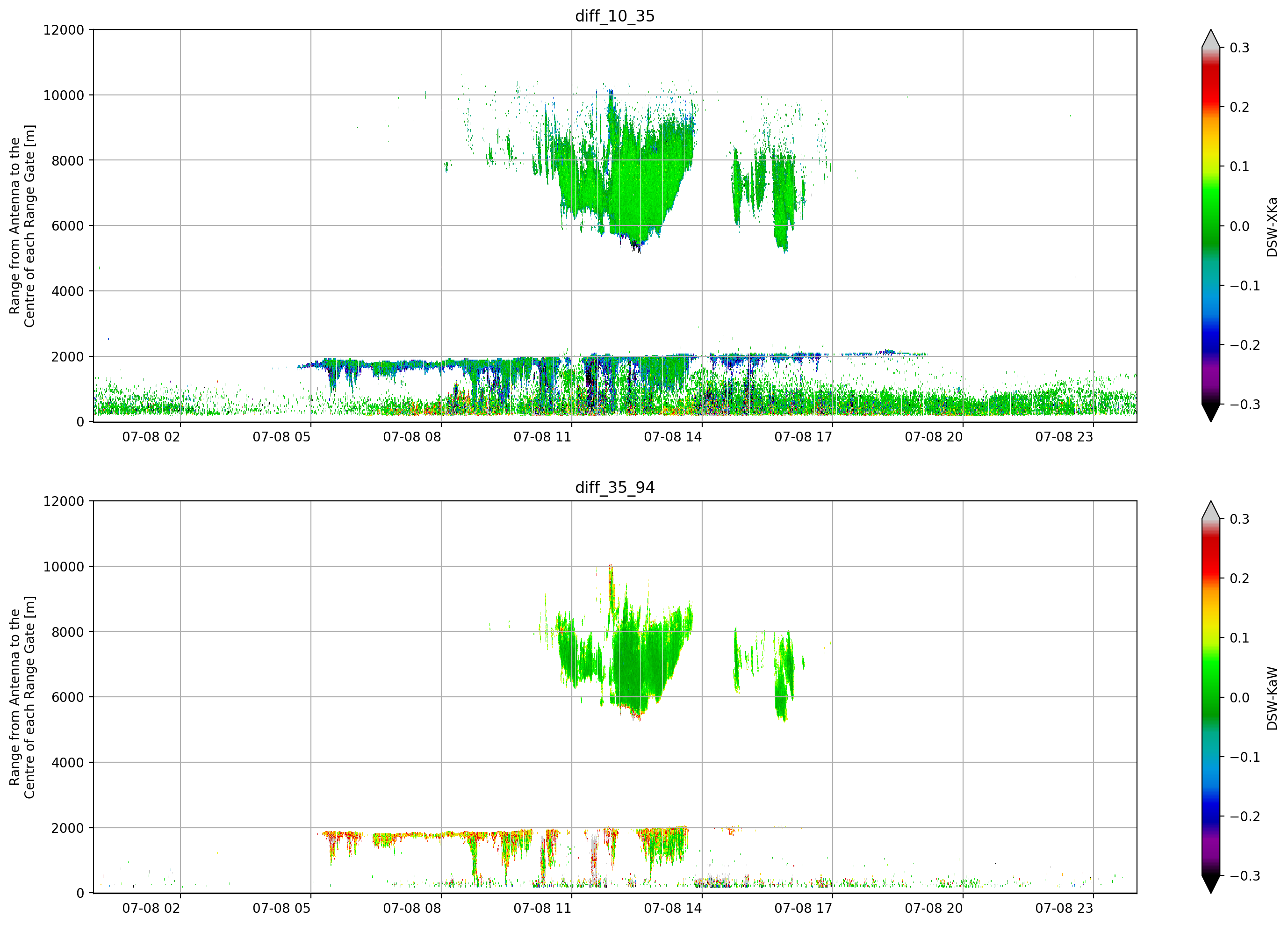Click '07-08 23' under the diff_35_94 plot
Image resolution: width=1288 pixels, height=925 pixels.
1064,909
